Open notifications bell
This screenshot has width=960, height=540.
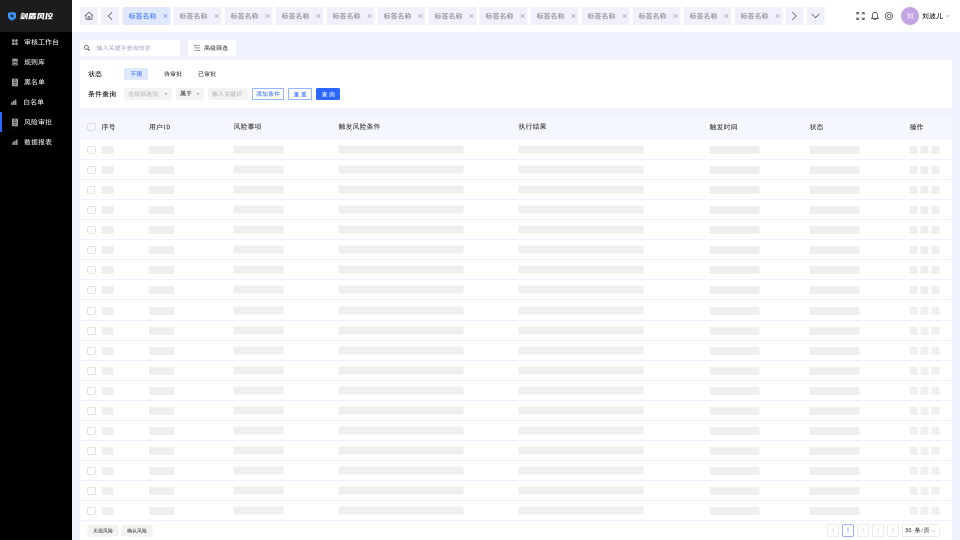click(875, 16)
